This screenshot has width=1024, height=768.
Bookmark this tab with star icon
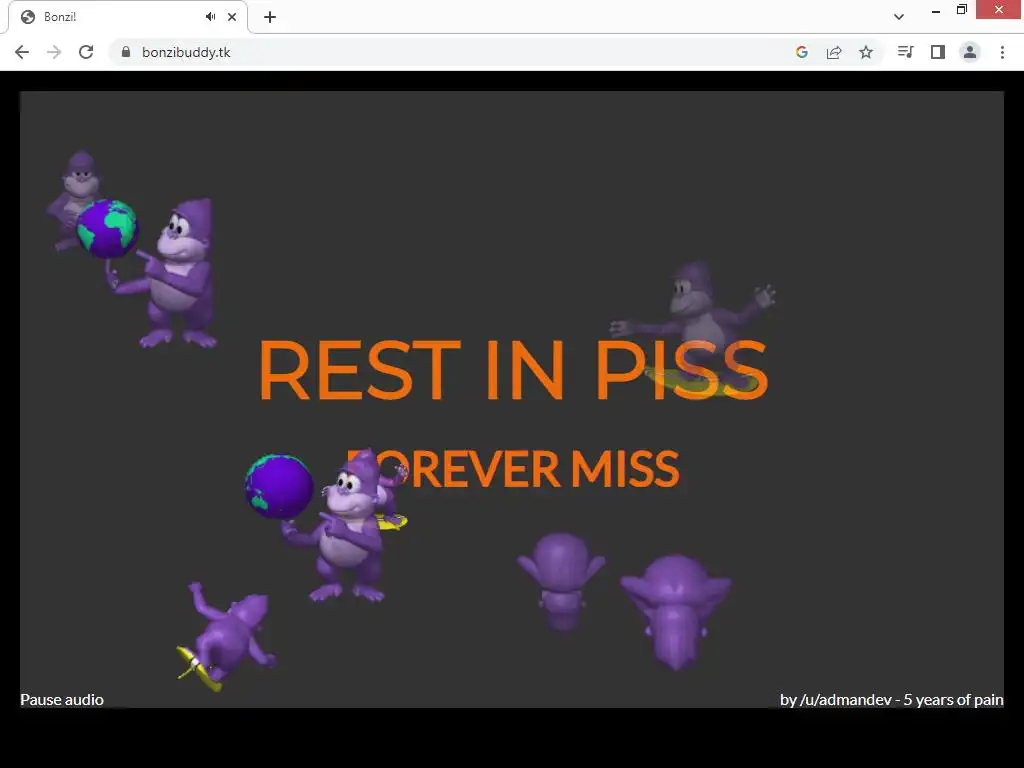tap(866, 52)
